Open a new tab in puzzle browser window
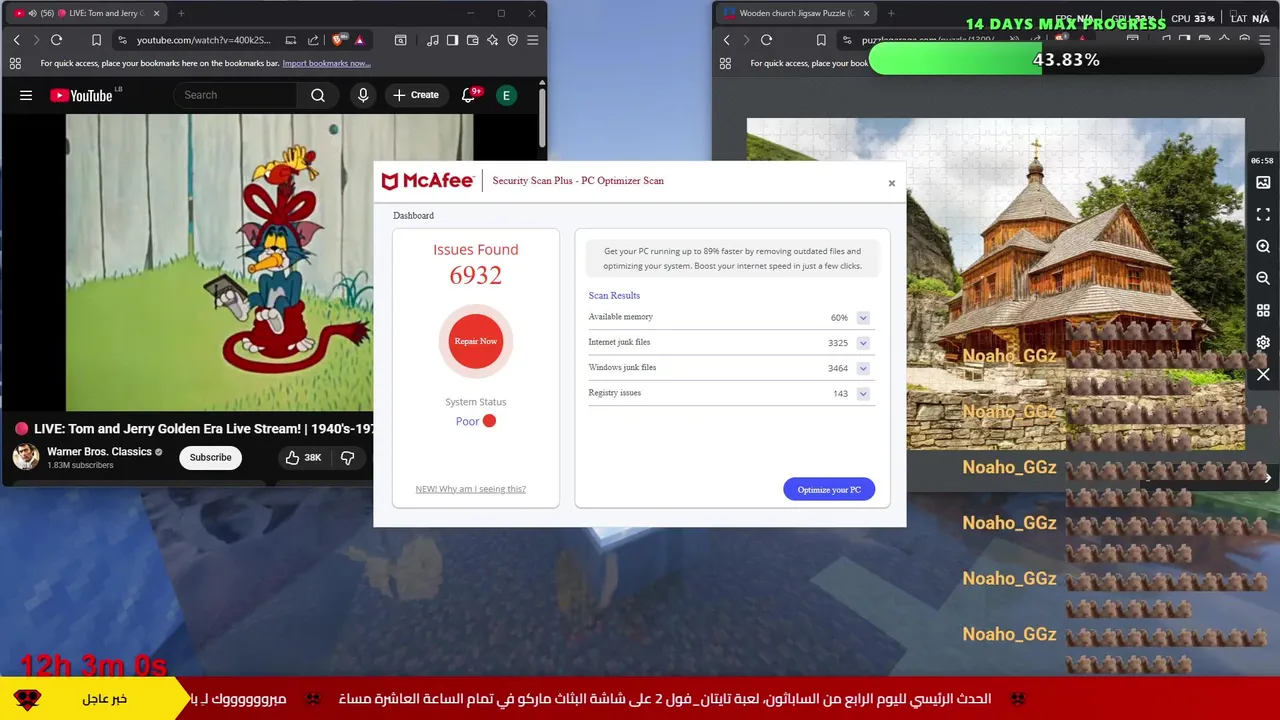The width and height of the screenshot is (1280, 720). pos(891,13)
